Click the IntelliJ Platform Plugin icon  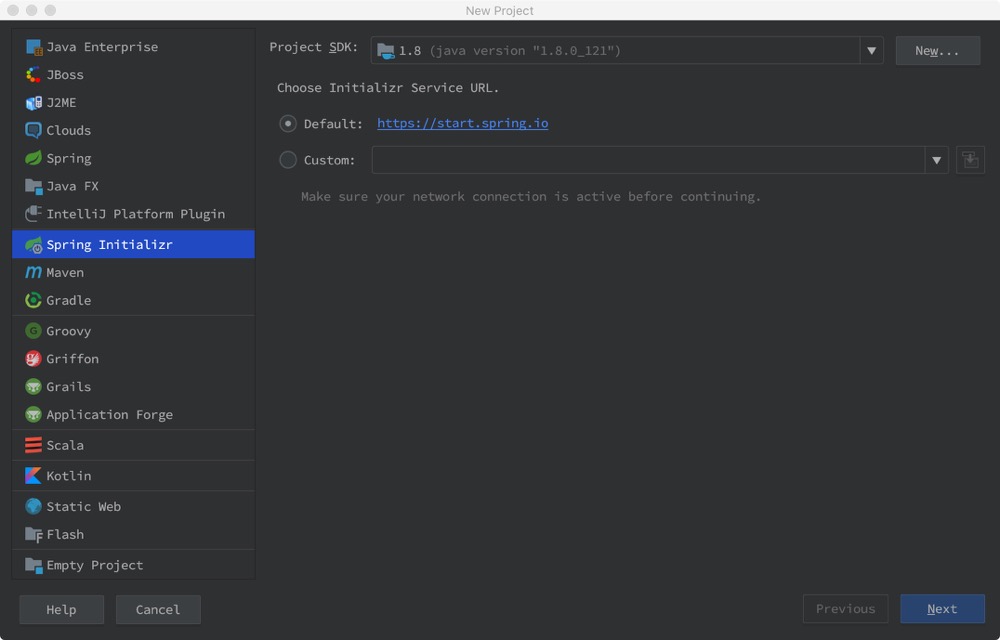[34, 214]
